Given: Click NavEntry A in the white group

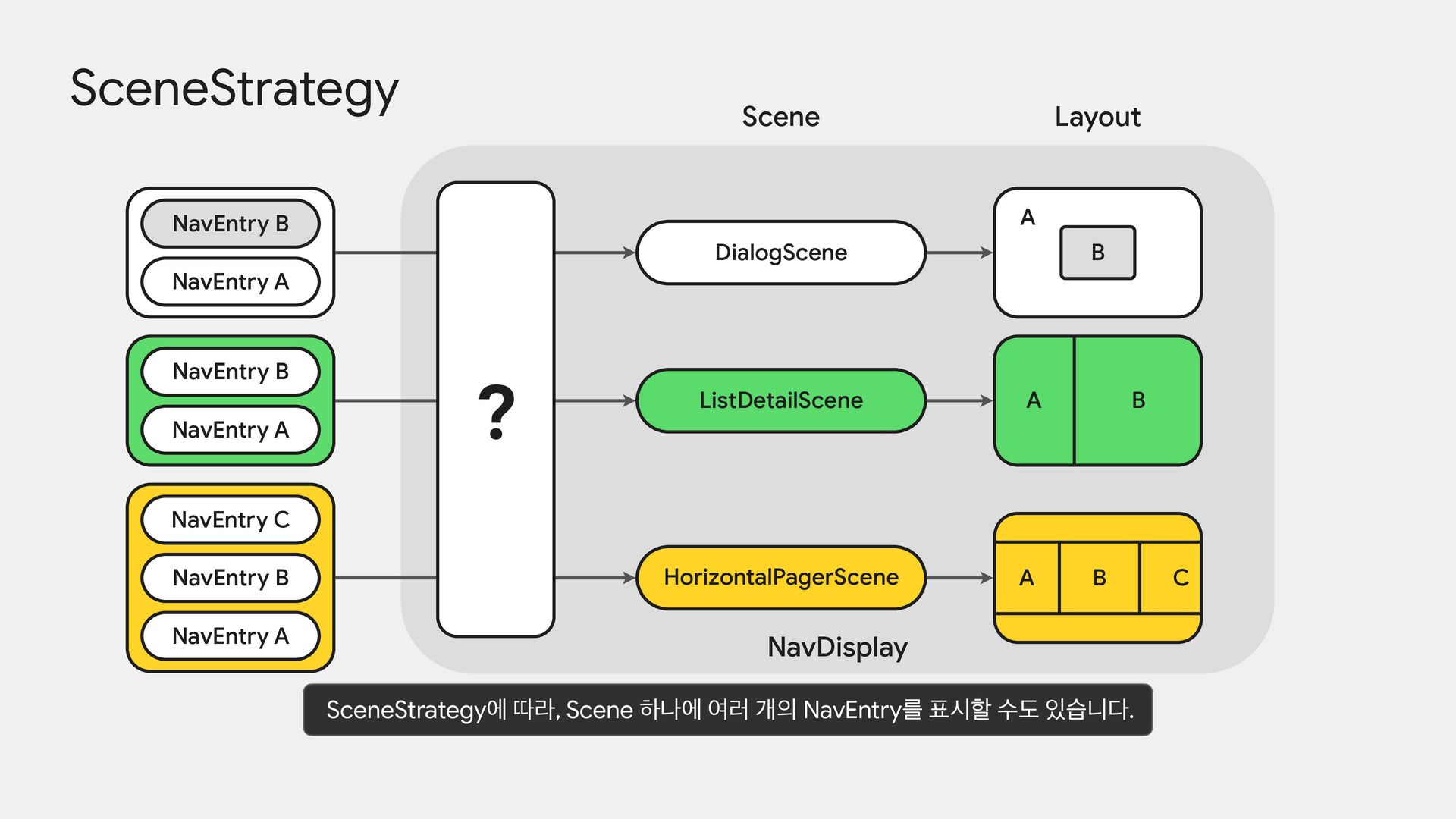Looking at the screenshot, I should (x=231, y=282).
